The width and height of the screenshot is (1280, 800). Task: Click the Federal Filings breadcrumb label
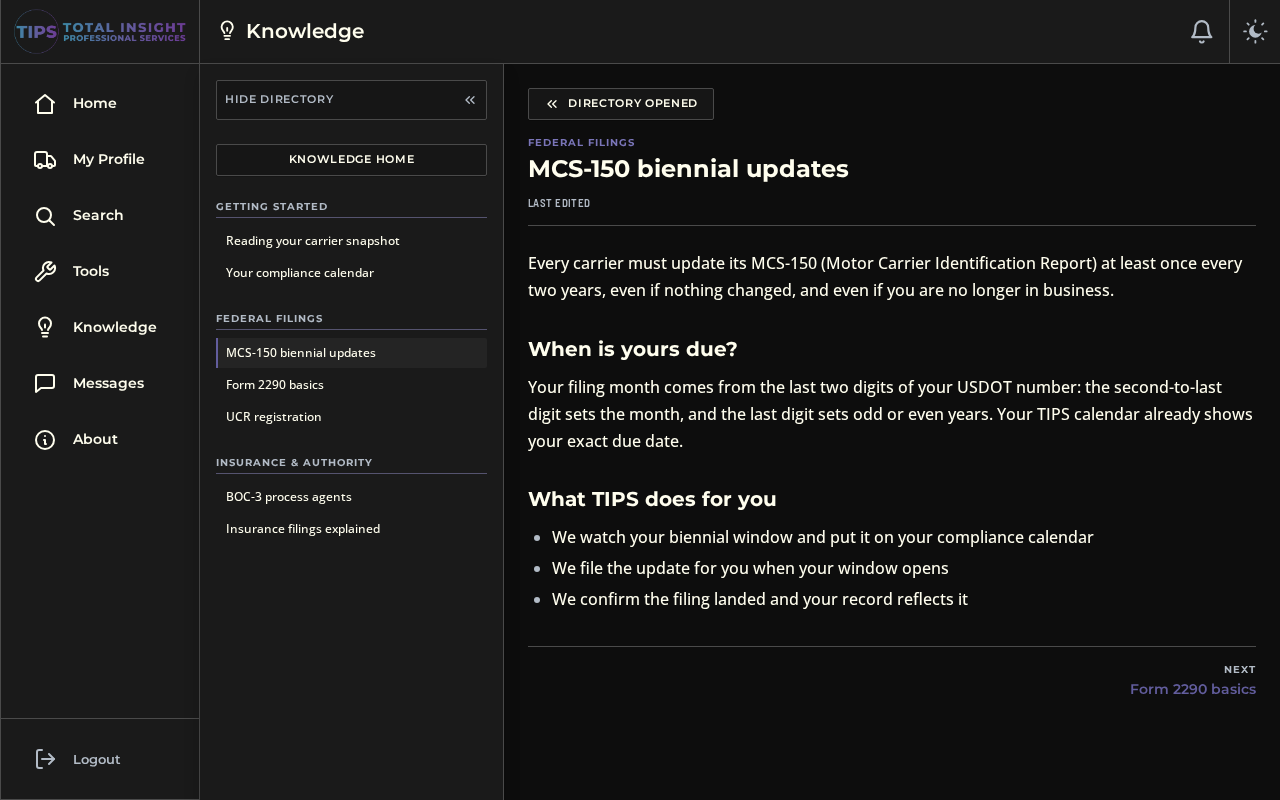pyautogui.click(x=581, y=143)
